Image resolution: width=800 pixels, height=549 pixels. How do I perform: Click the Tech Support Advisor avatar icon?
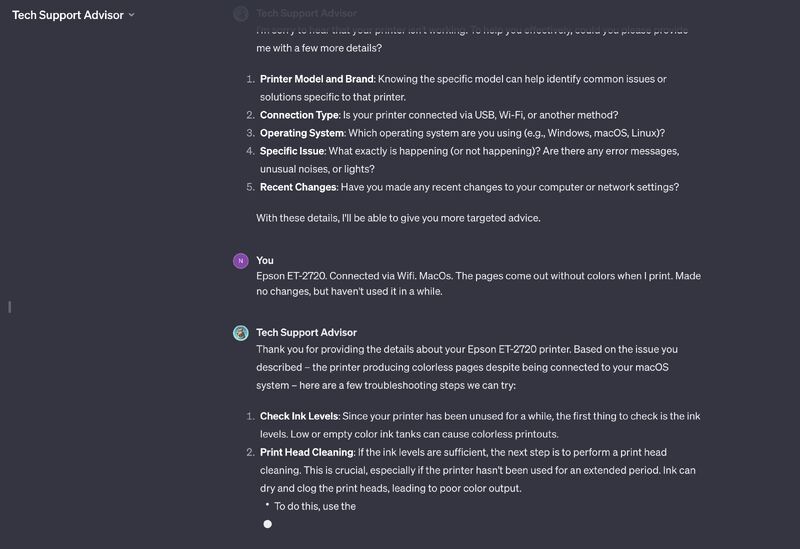[240, 333]
